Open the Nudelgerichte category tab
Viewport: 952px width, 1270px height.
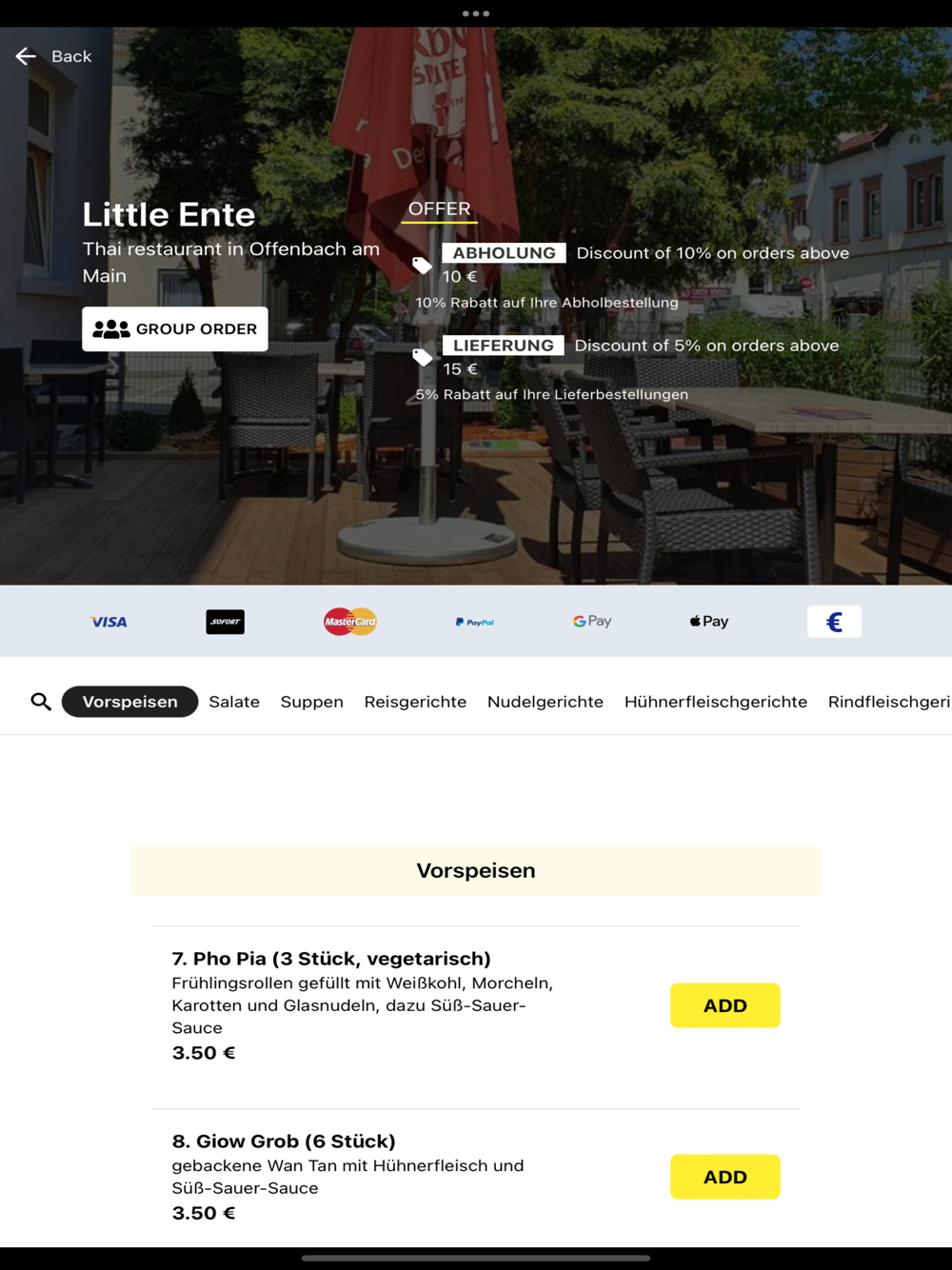545,702
